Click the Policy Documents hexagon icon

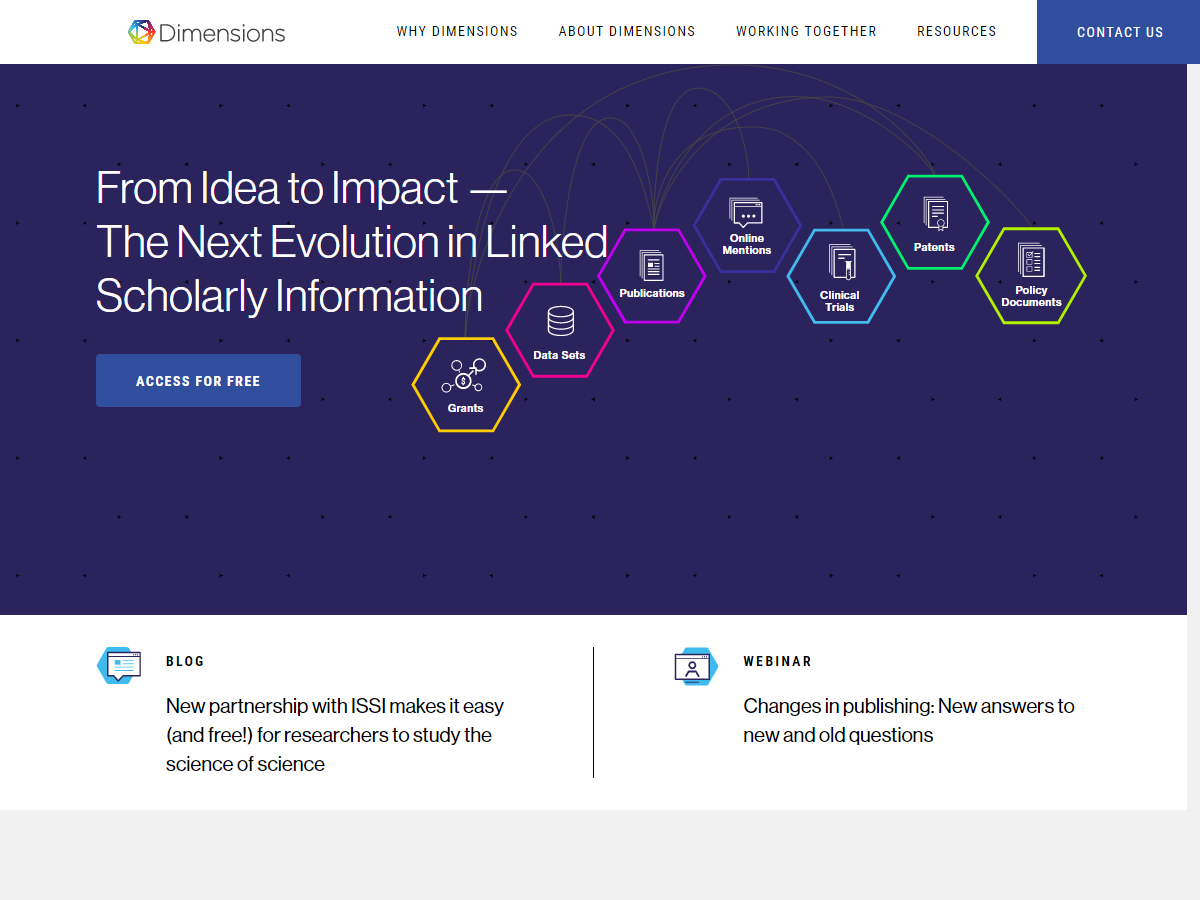pos(1031,275)
